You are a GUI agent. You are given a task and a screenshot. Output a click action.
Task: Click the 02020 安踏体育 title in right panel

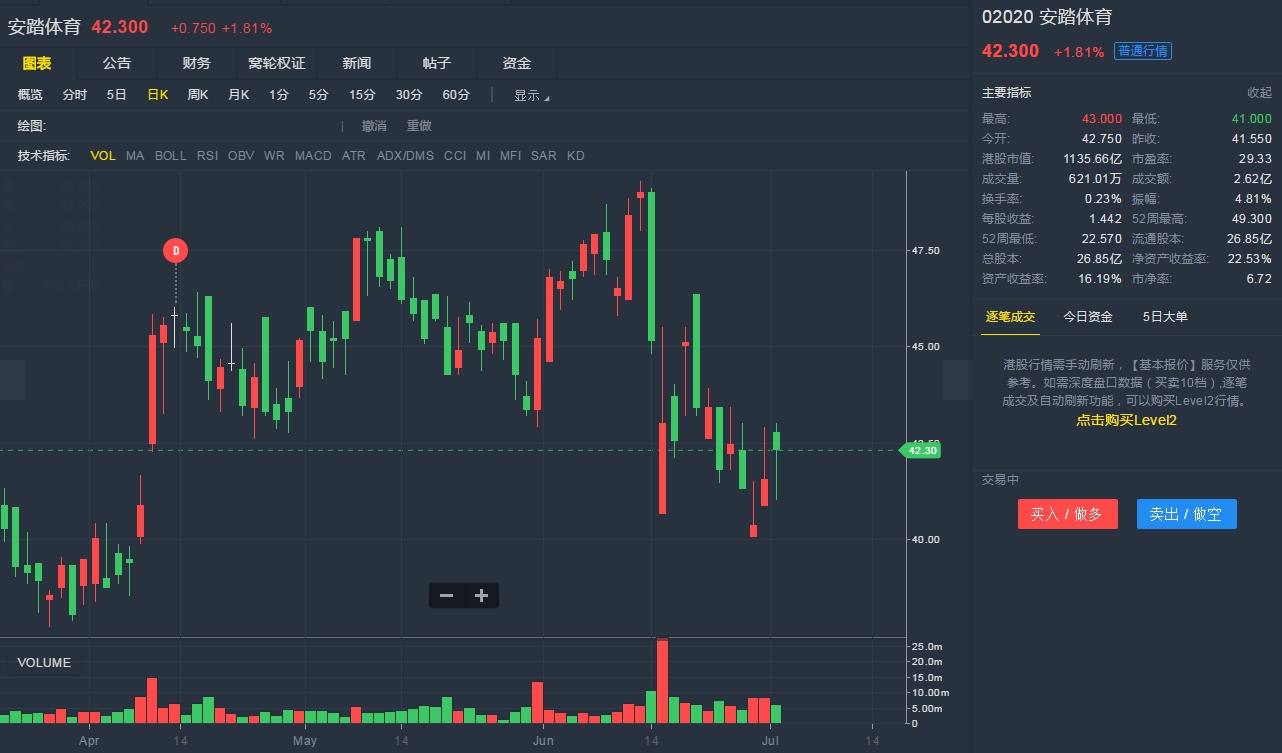(x=1047, y=17)
